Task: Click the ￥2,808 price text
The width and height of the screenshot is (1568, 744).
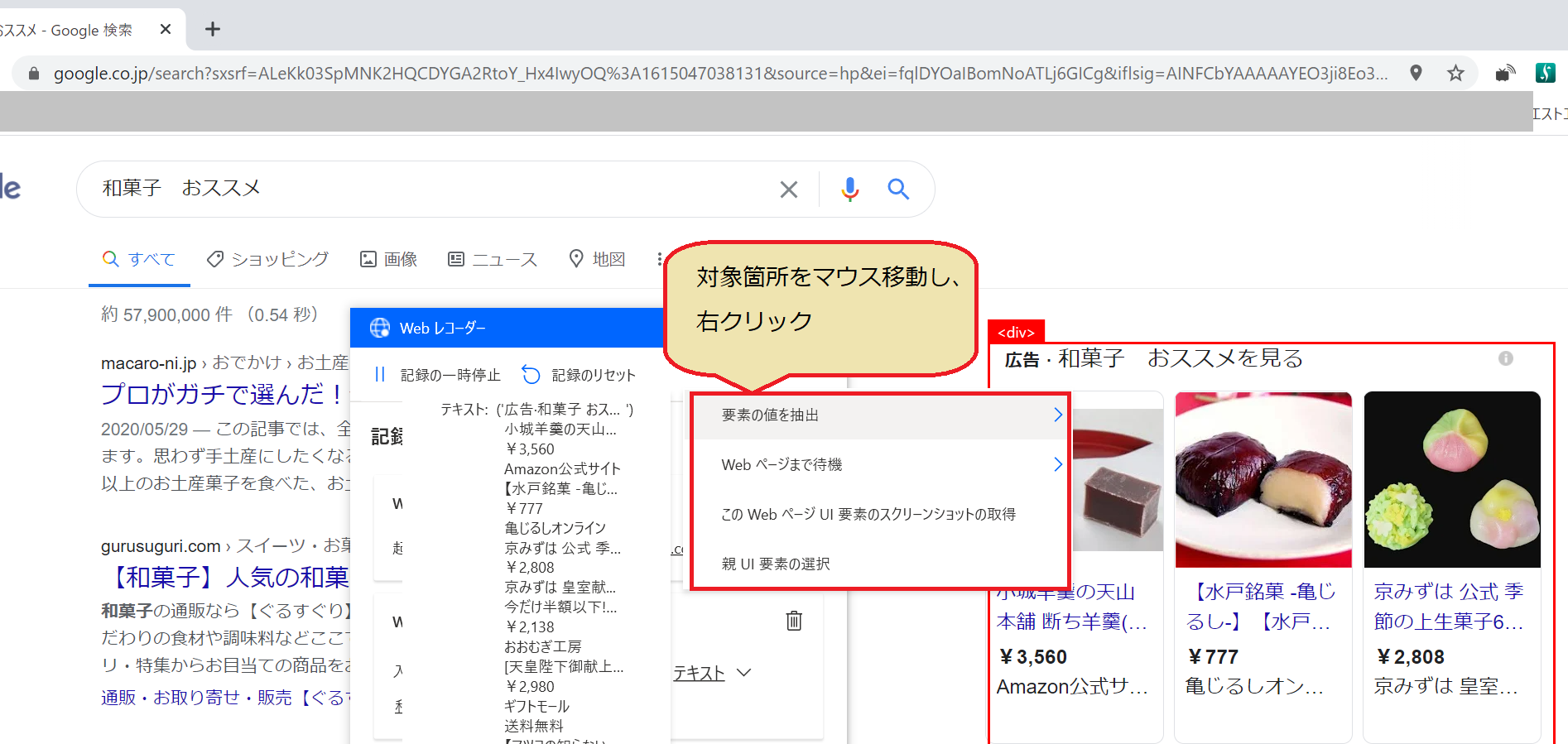Action: (x=1410, y=657)
